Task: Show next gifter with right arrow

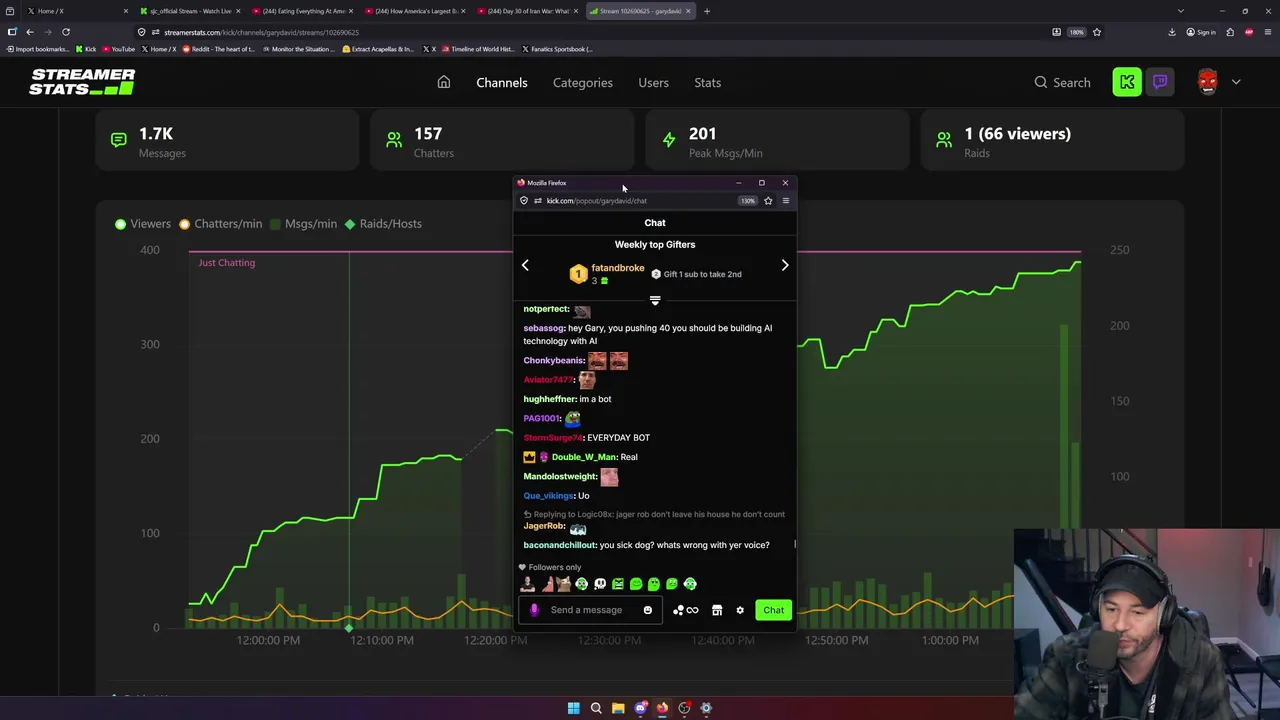Action: coord(785,265)
